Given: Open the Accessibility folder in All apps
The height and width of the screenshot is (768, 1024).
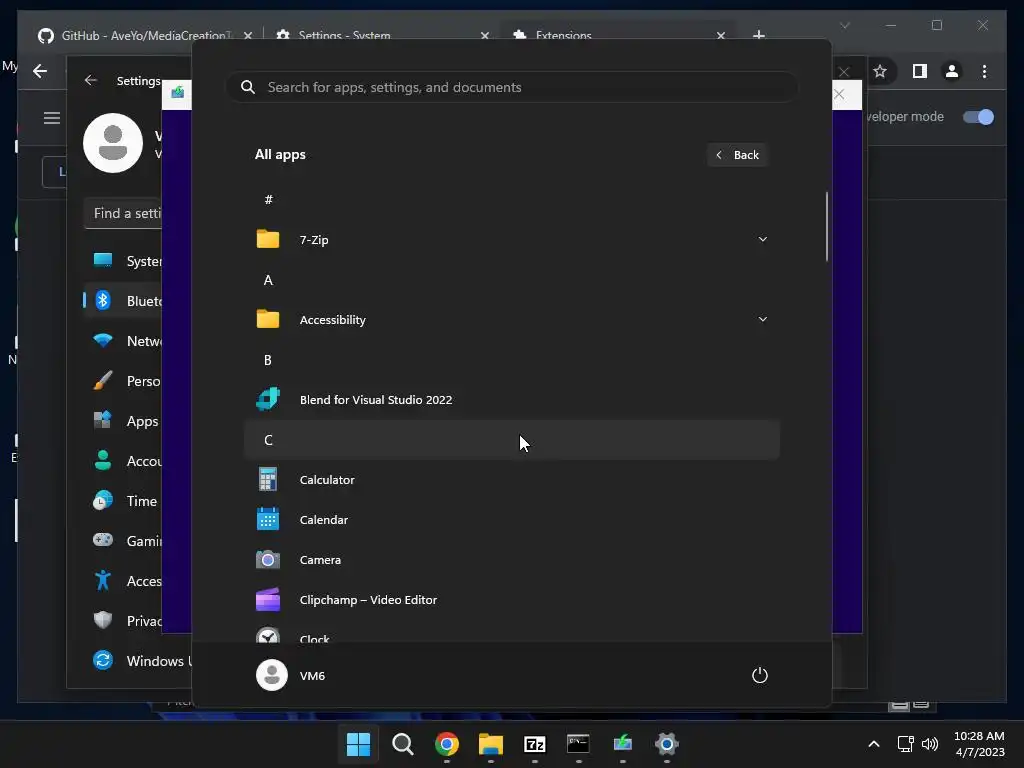Looking at the screenshot, I should click(511, 319).
